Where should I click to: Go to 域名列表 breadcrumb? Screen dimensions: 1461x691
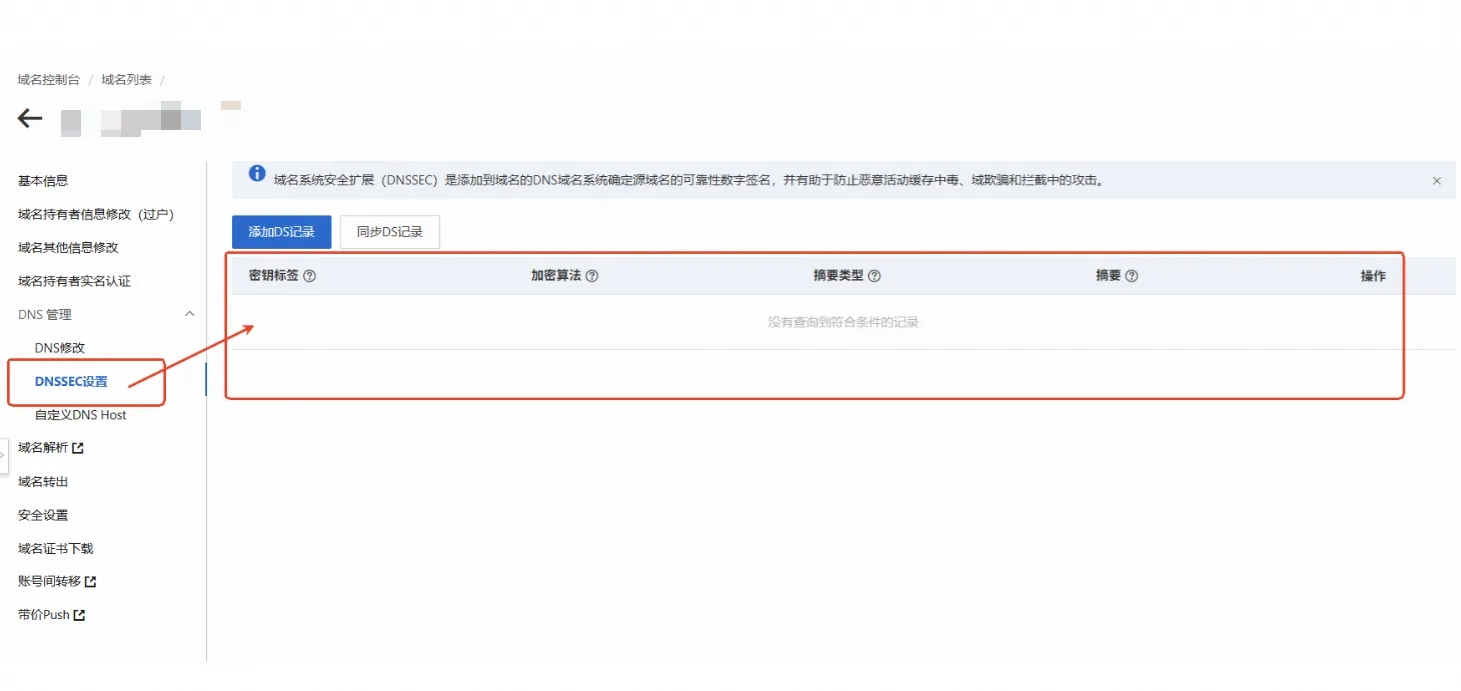coord(126,79)
